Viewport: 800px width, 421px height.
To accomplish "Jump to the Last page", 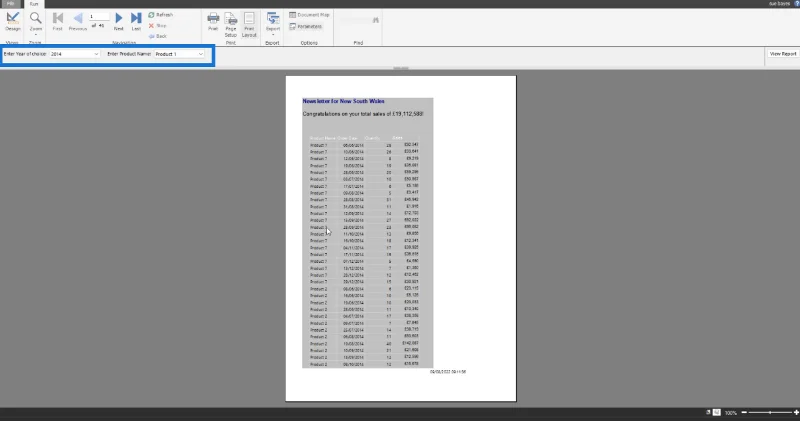I will tap(136, 21).
